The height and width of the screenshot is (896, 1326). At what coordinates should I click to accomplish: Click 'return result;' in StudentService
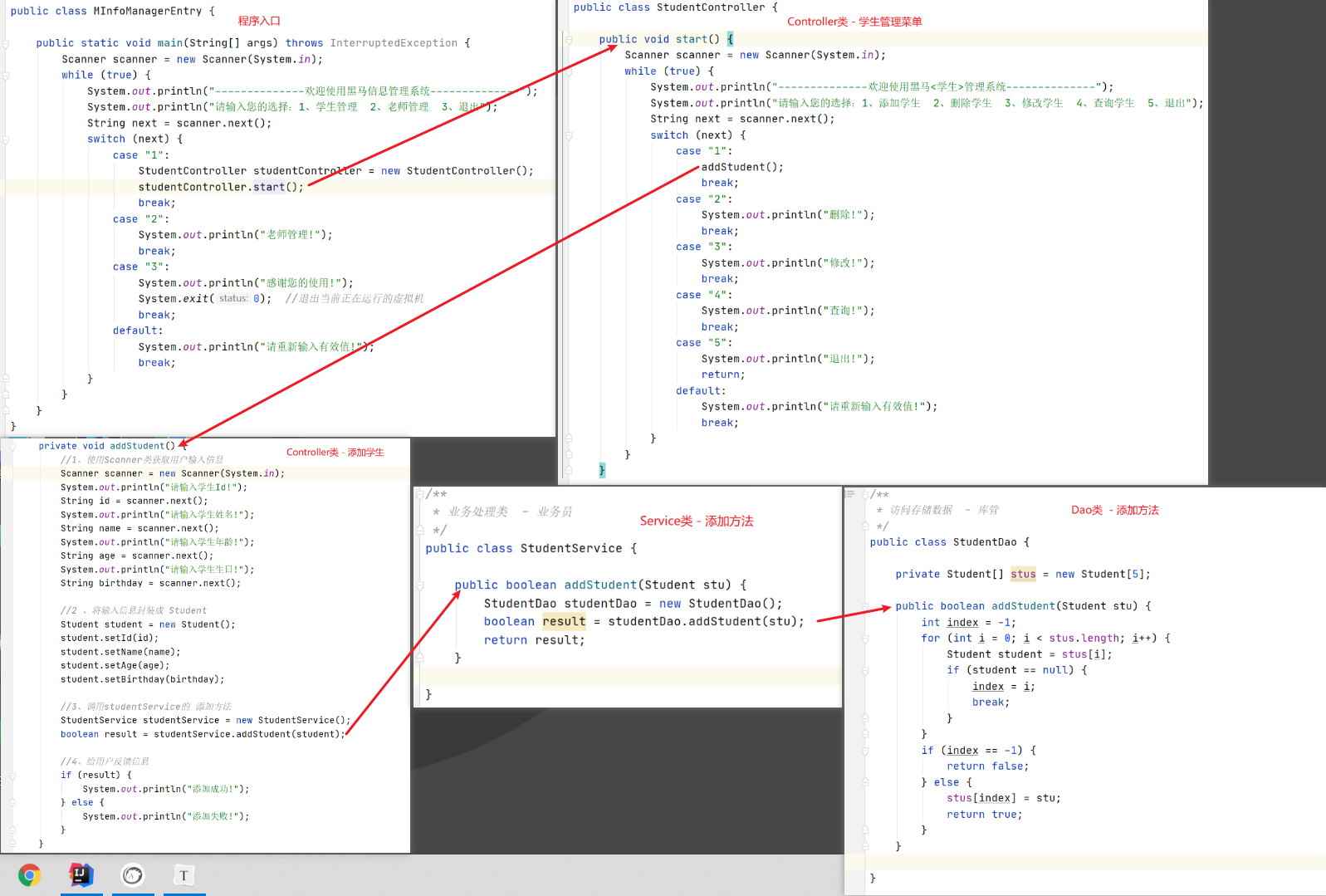pos(534,640)
